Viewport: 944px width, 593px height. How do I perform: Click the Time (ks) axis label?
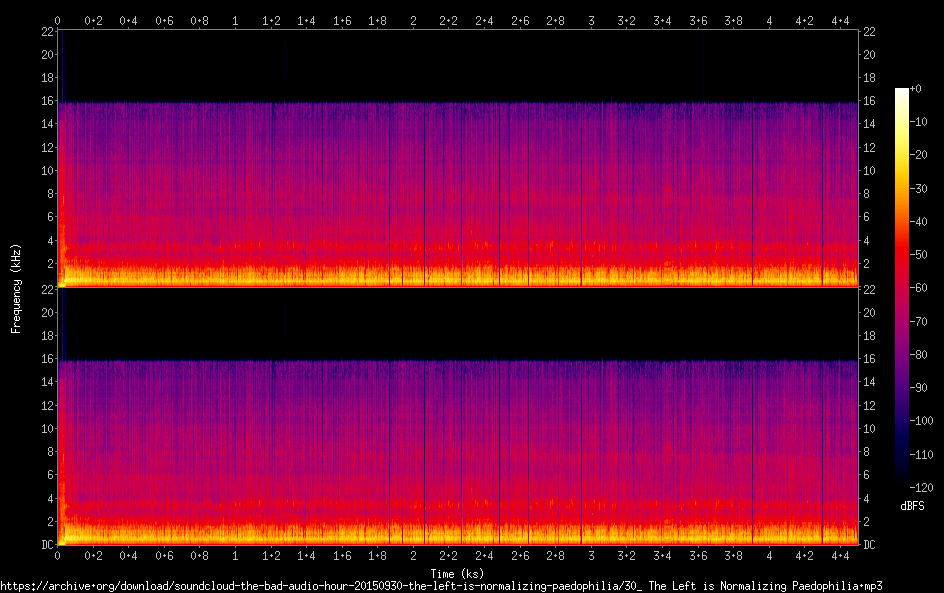click(457, 573)
